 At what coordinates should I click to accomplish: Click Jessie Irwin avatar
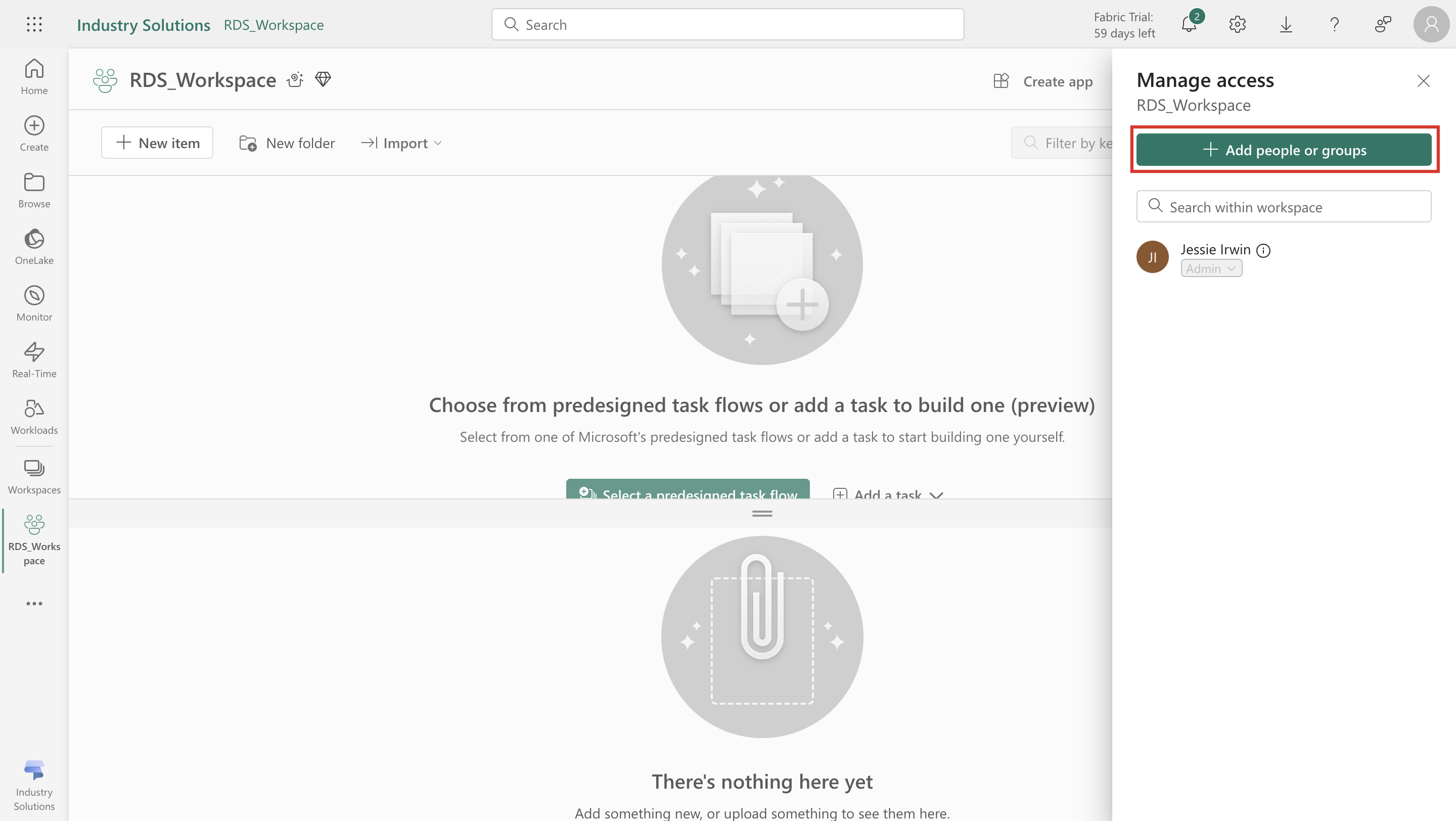[1153, 257]
